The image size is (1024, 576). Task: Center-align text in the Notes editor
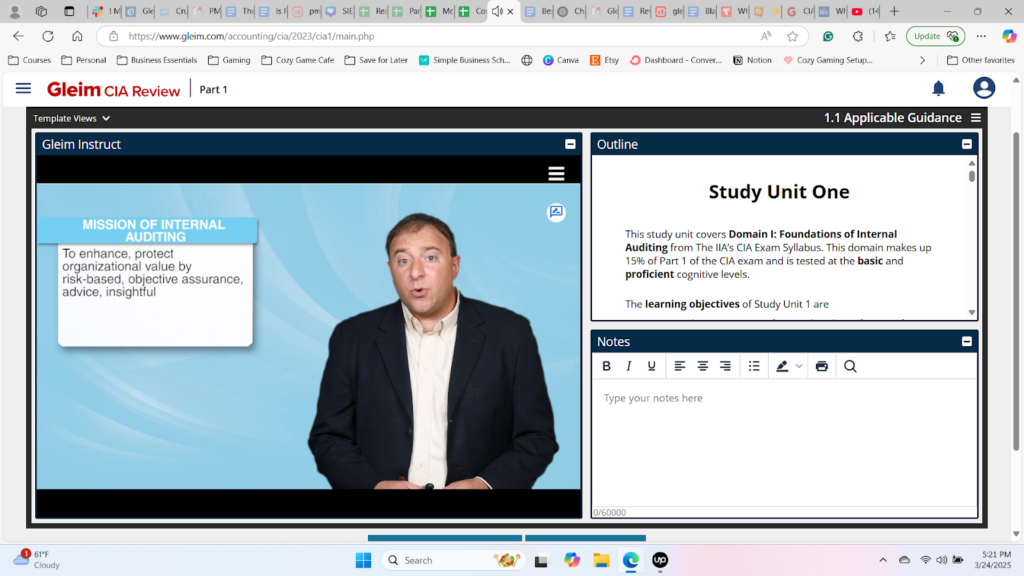(701, 366)
